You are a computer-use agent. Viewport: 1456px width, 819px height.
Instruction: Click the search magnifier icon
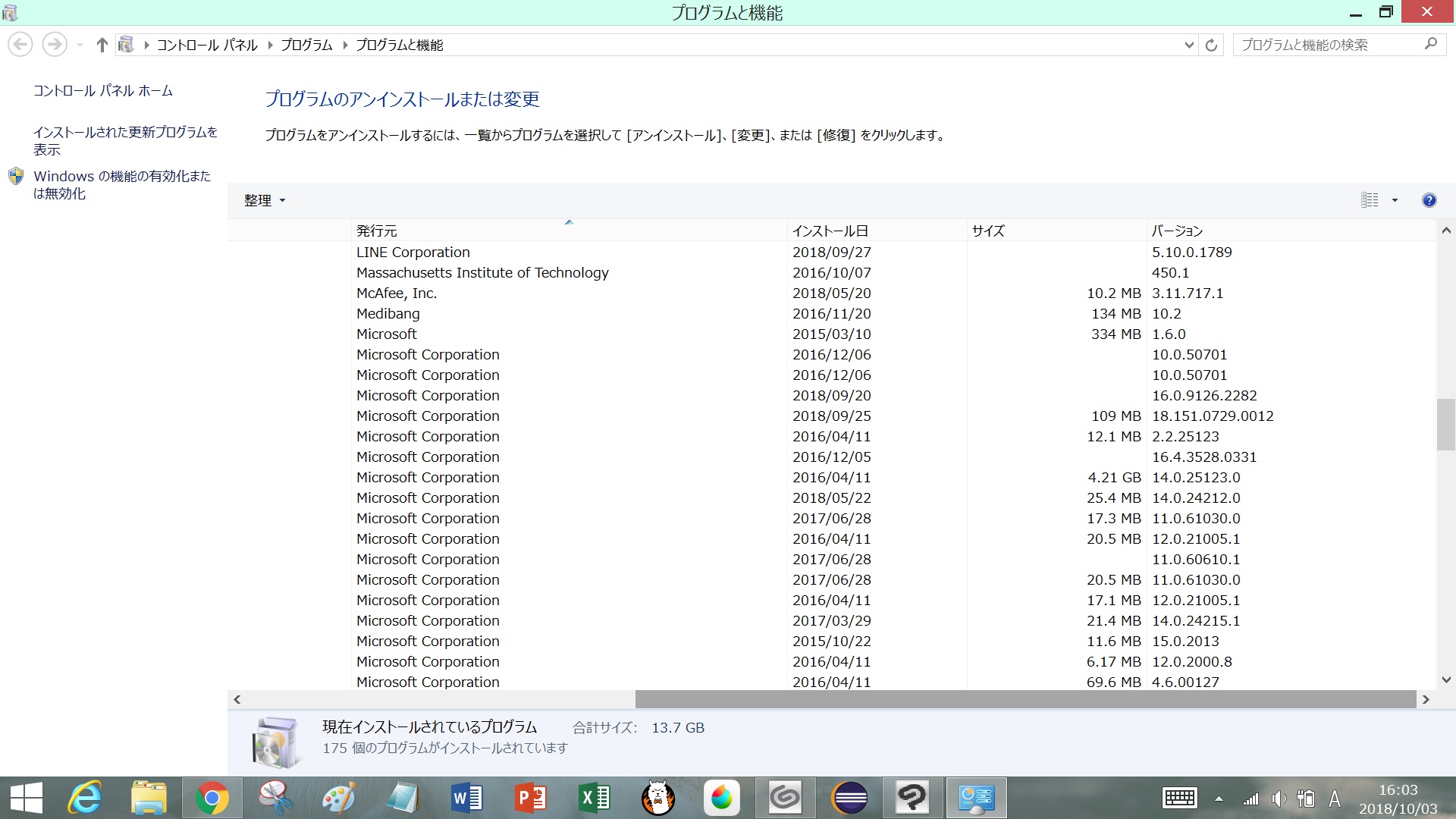[x=1430, y=45]
